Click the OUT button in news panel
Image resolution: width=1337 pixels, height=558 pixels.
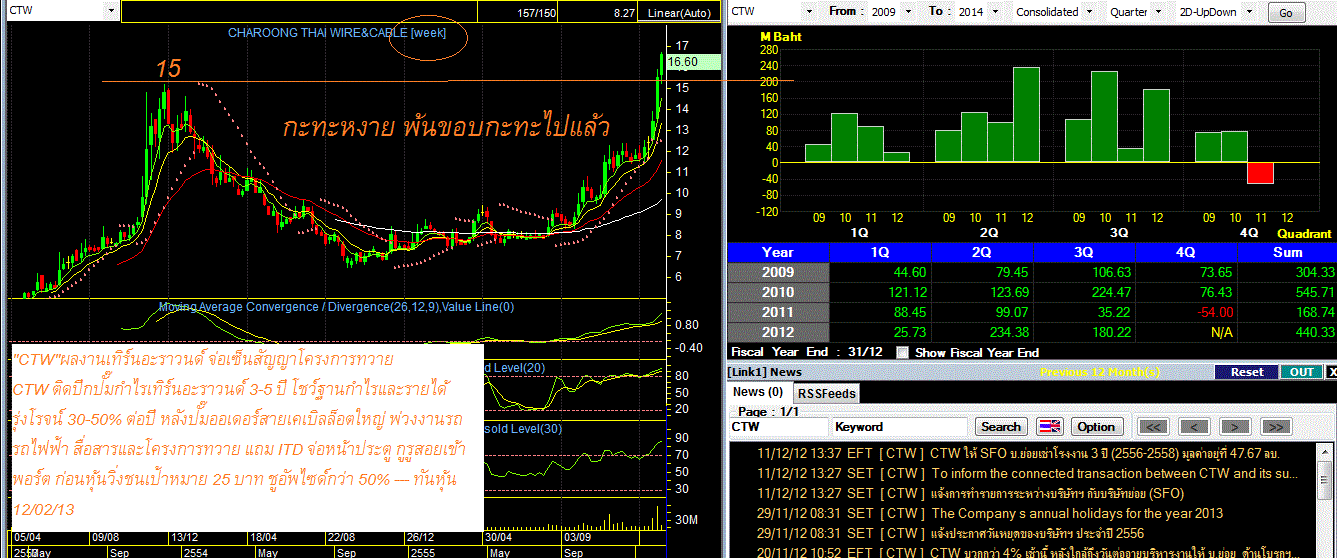pyautogui.click(x=1301, y=372)
